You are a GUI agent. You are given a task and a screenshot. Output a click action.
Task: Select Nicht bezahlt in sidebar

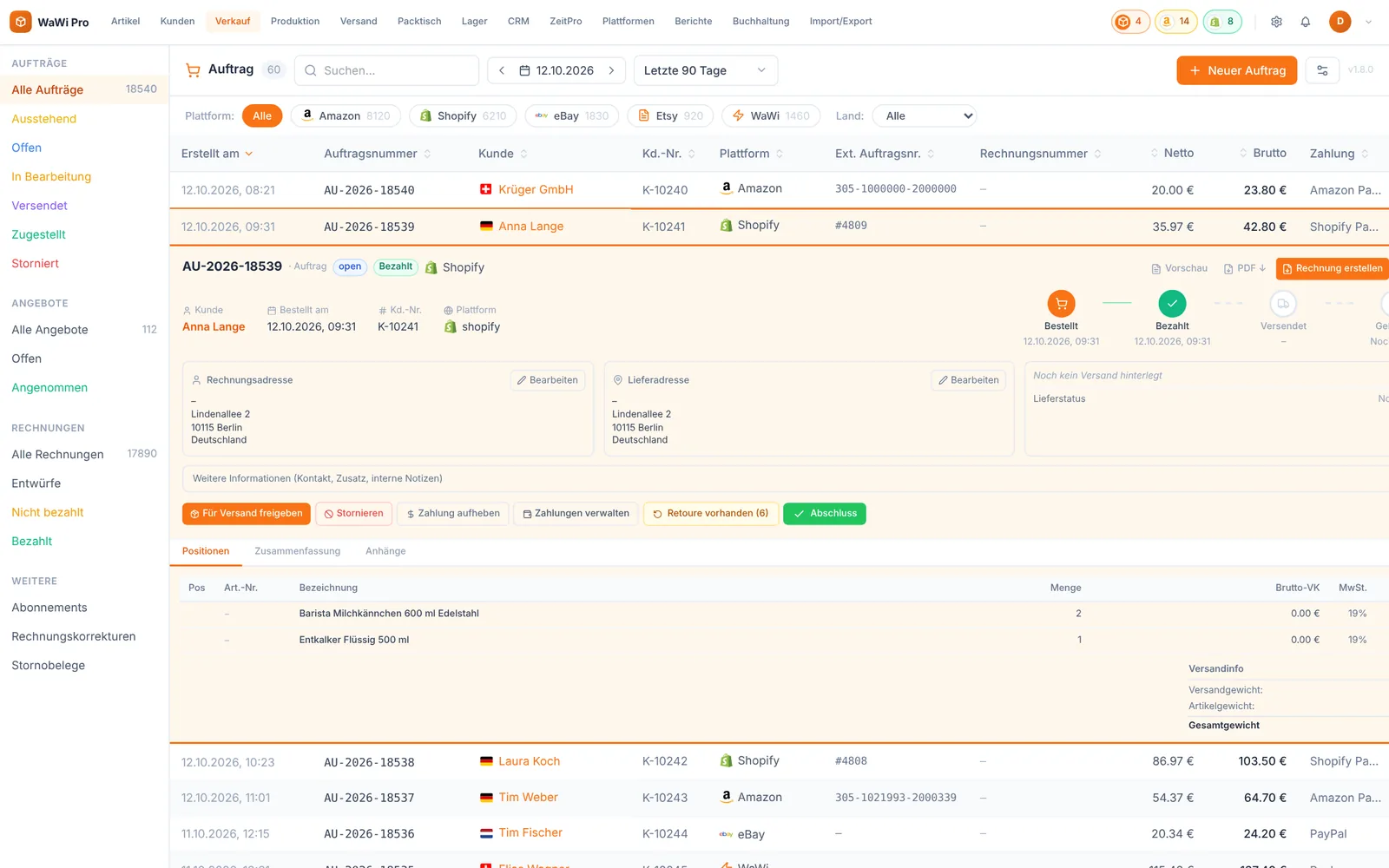[48, 512]
